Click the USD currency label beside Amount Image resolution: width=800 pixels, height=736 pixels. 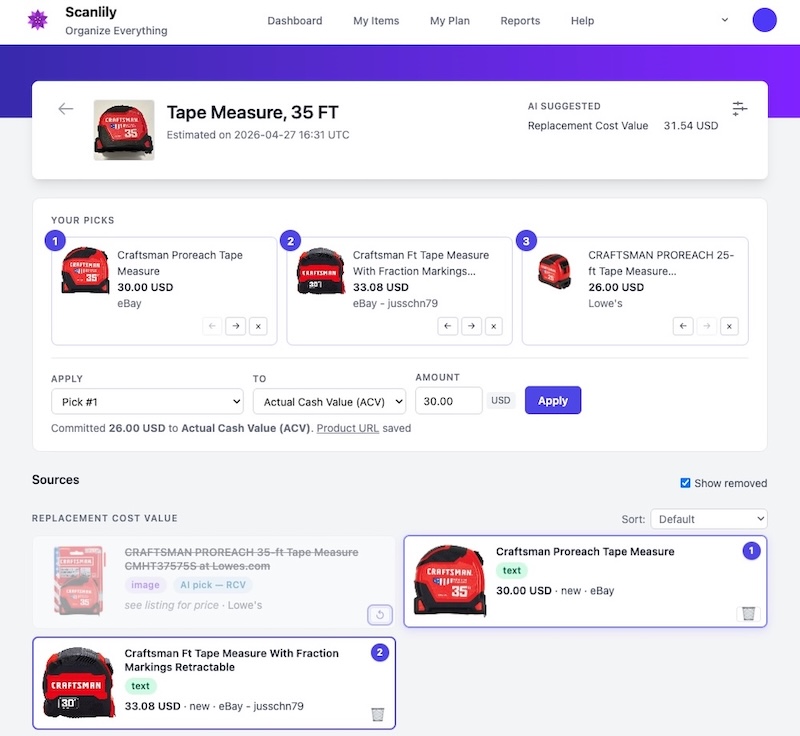pos(501,401)
